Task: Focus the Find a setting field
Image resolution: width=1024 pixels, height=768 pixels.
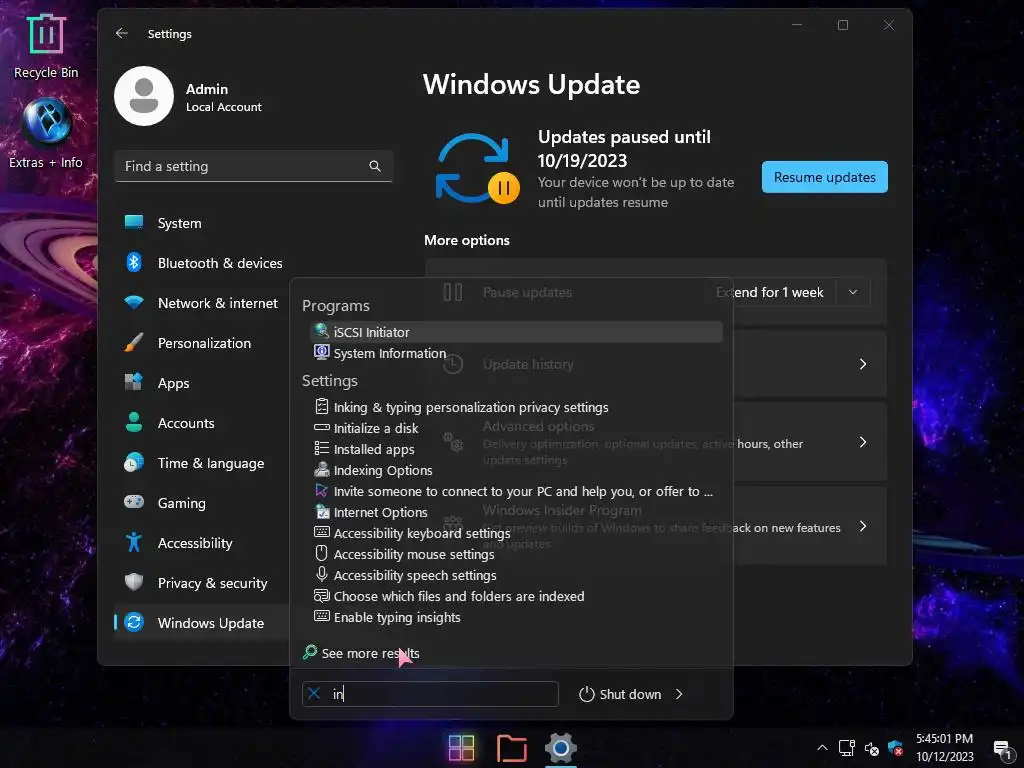Action: pos(253,167)
